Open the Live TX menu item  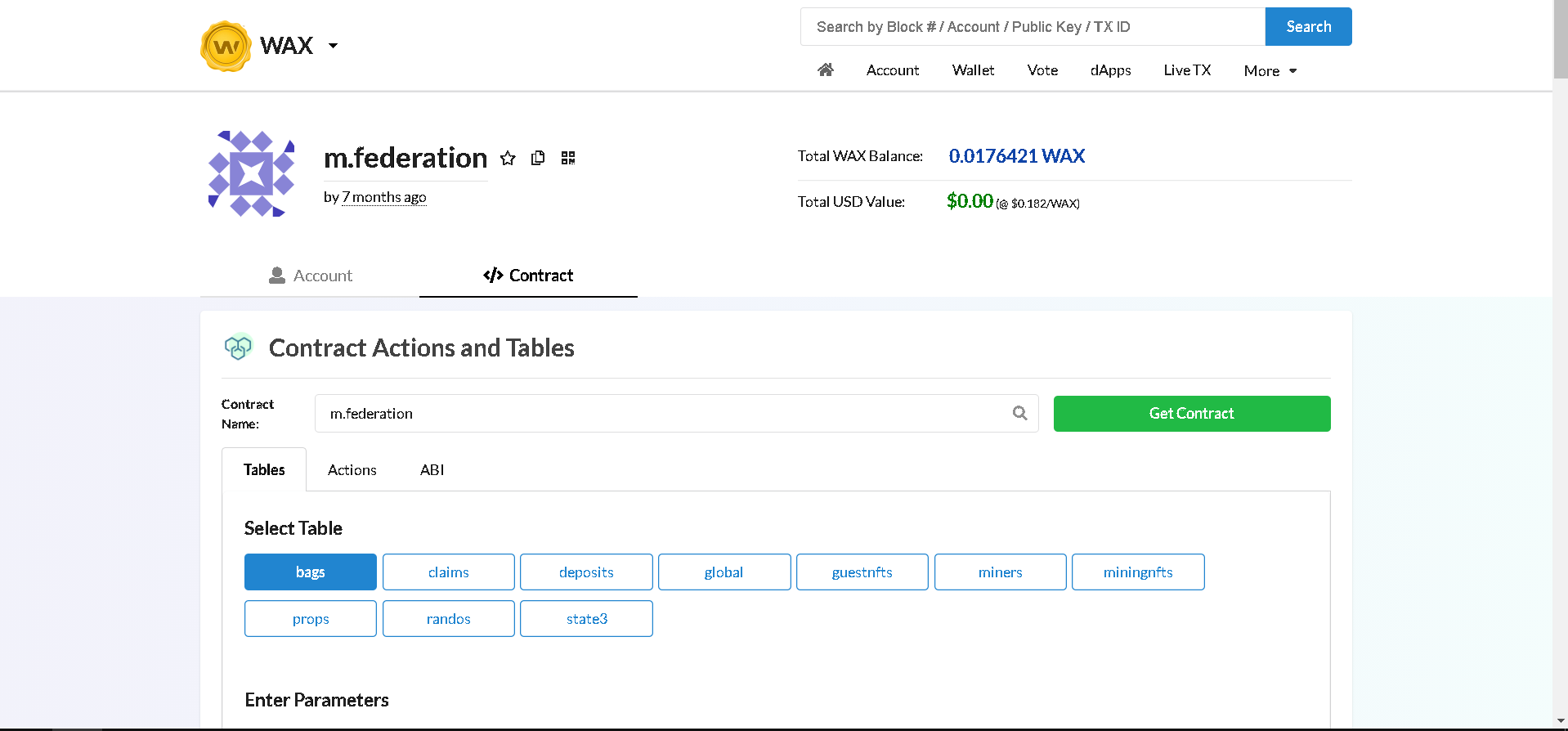1187,70
